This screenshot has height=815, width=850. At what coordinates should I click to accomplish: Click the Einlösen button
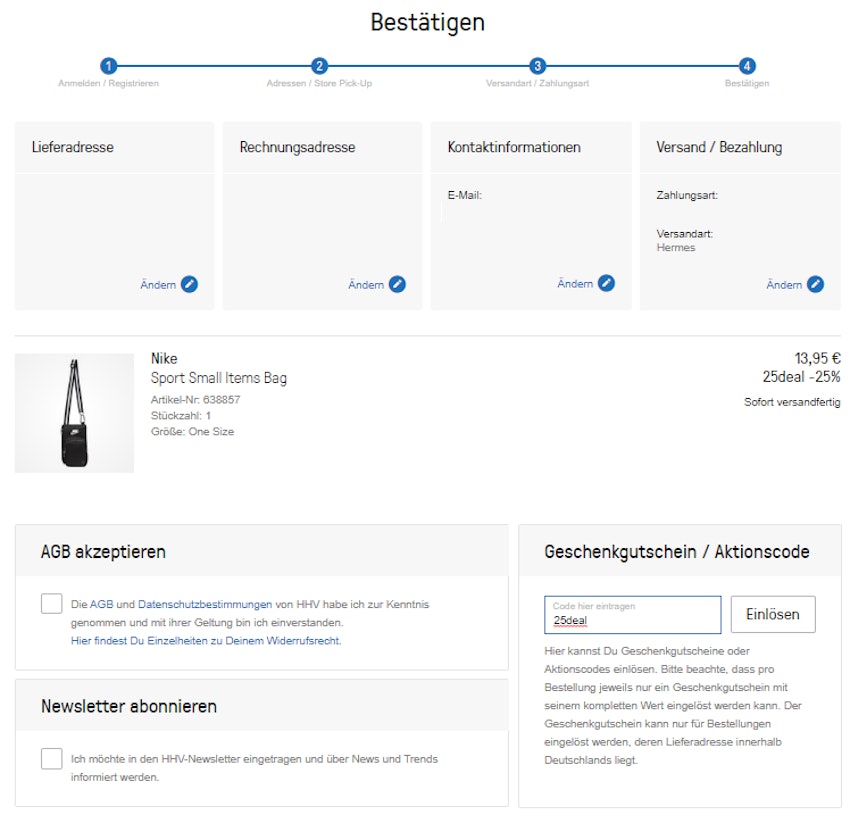(773, 614)
